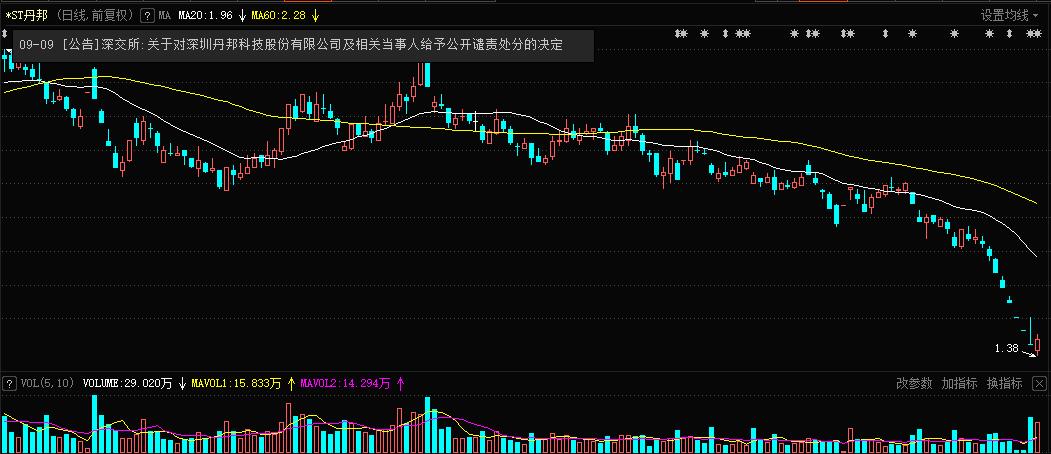Click the MAVOL1:15.833万 reading
Viewport: 1051px width, 454px height.
tap(236, 384)
